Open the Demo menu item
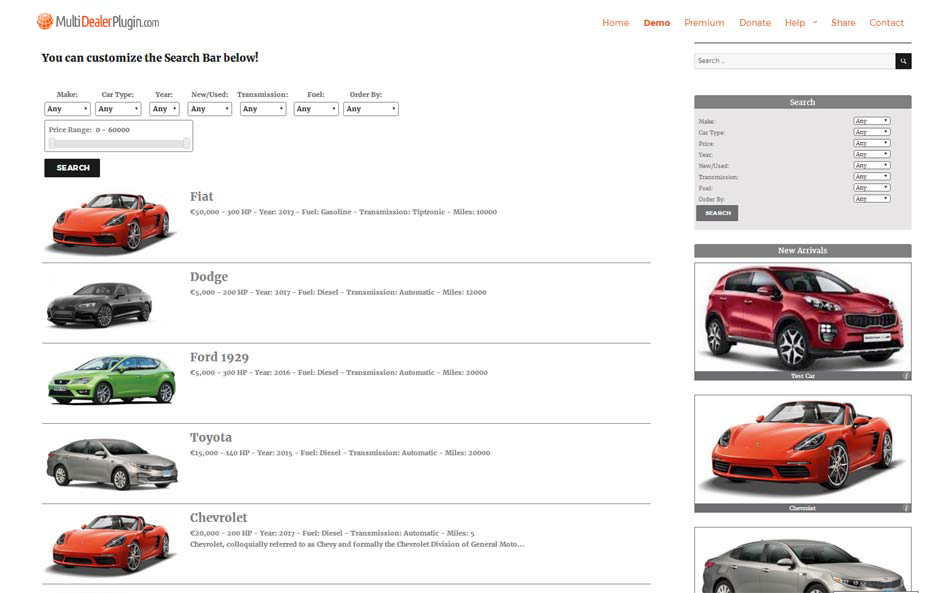The height and width of the screenshot is (593, 932). (657, 23)
